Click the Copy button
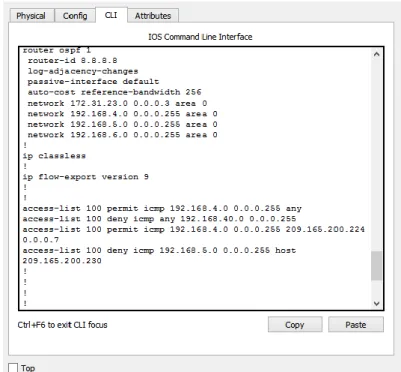The height and width of the screenshot is (372, 401). [295, 325]
